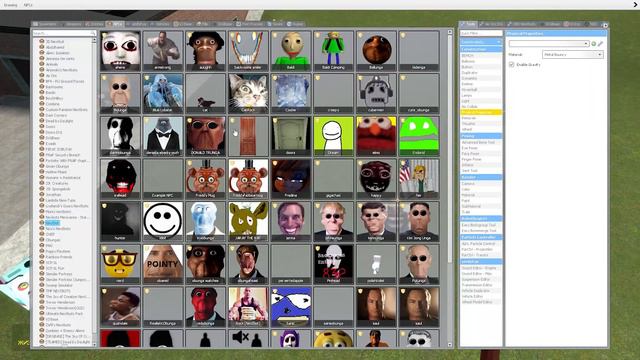Viewport: 640px width, 360px height.
Task: Click the NPC category search field
Action: [64, 33]
